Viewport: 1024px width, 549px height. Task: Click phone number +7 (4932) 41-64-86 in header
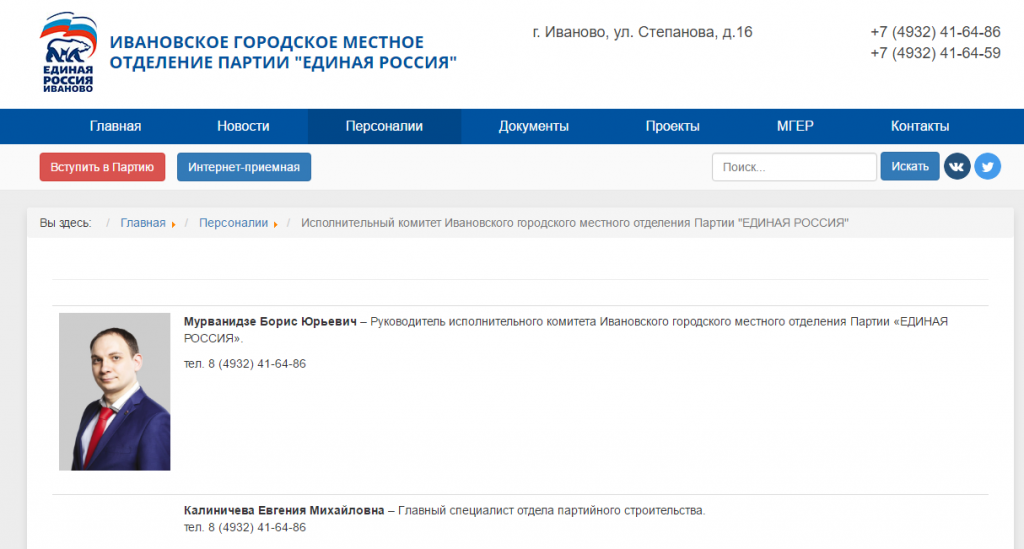[x=935, y=32]
